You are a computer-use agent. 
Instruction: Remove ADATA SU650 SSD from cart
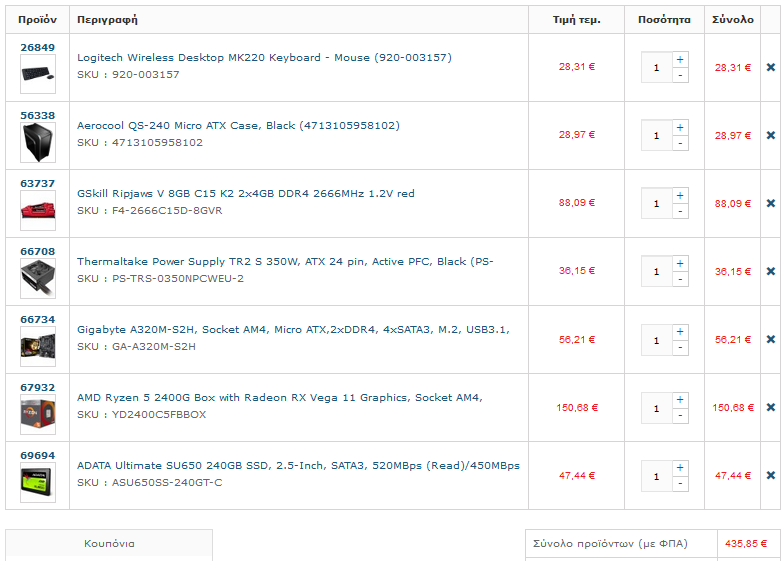(770, 476)
